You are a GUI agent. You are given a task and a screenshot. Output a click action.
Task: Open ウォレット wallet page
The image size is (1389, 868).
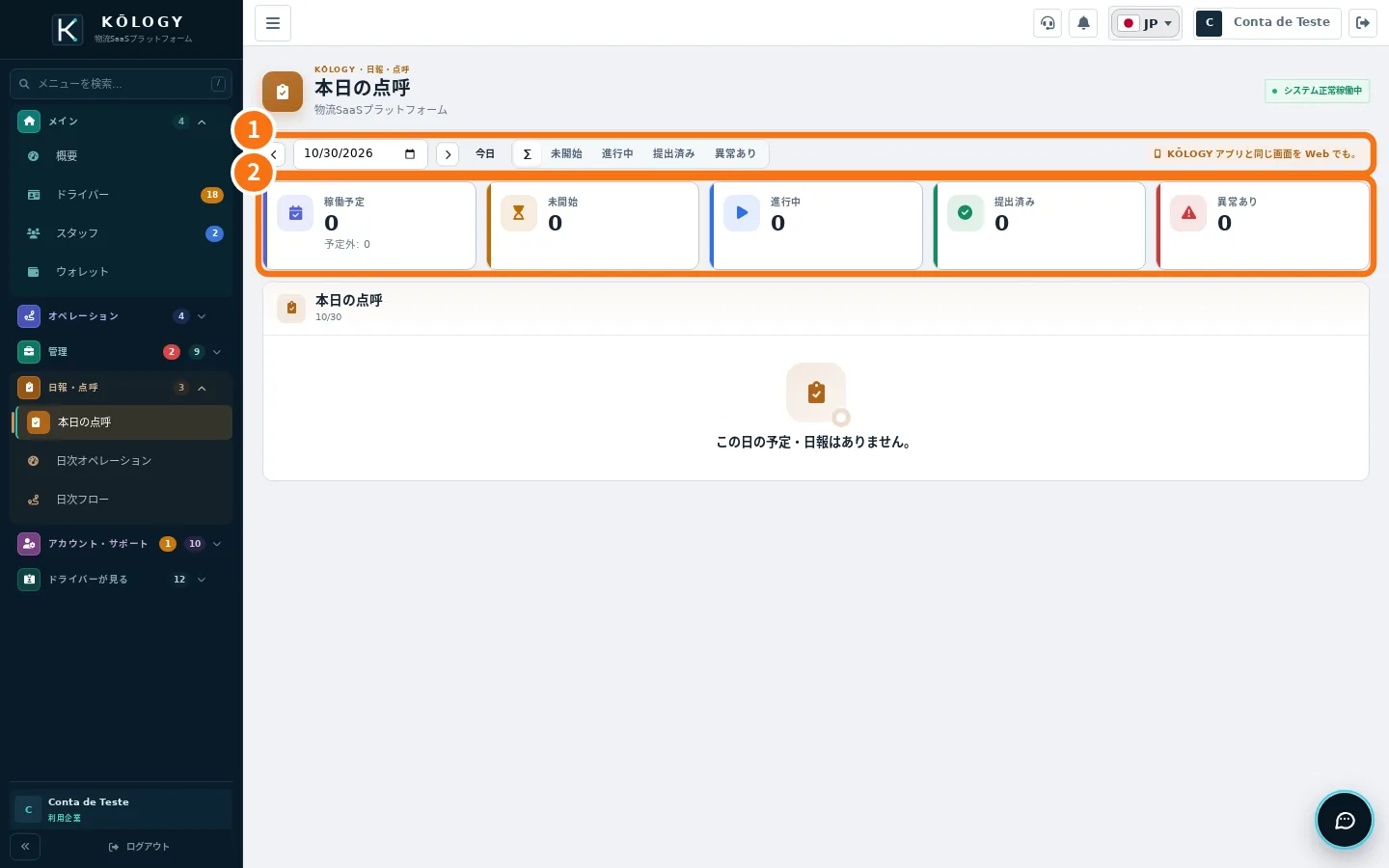[x=122, y=272]
